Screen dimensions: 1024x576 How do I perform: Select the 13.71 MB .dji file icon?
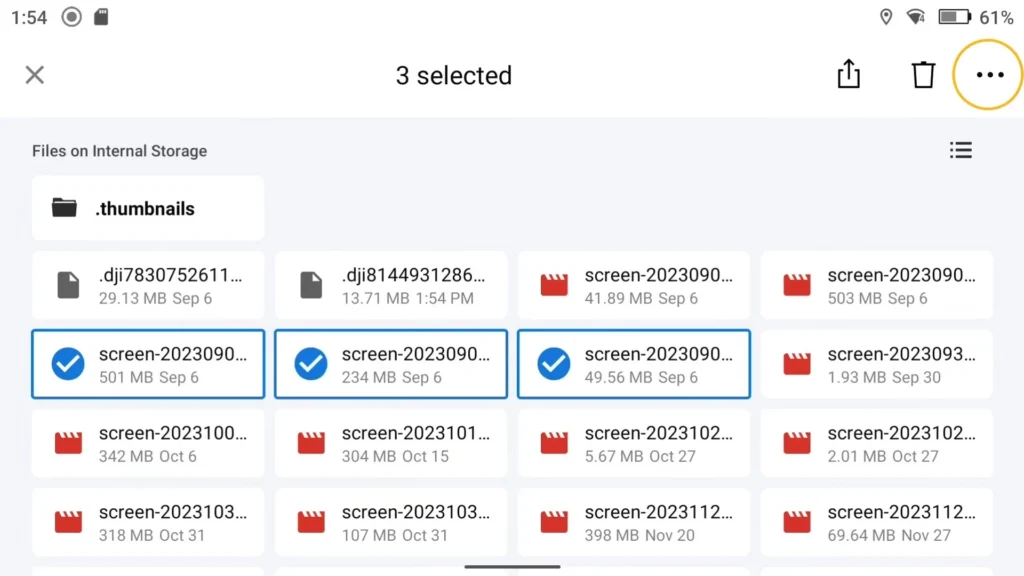(x=311, y=285)
